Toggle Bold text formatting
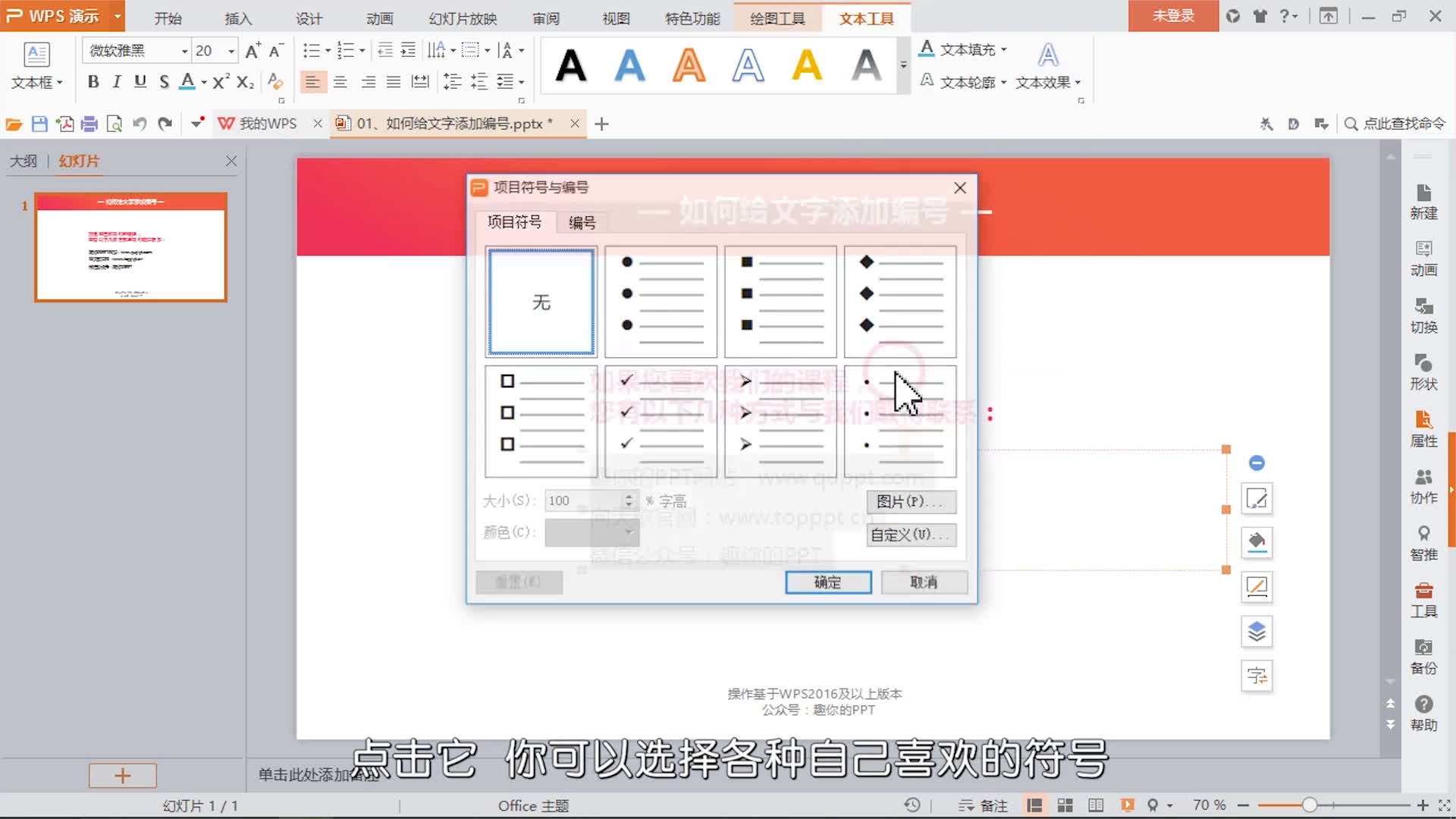 point(93,82)
